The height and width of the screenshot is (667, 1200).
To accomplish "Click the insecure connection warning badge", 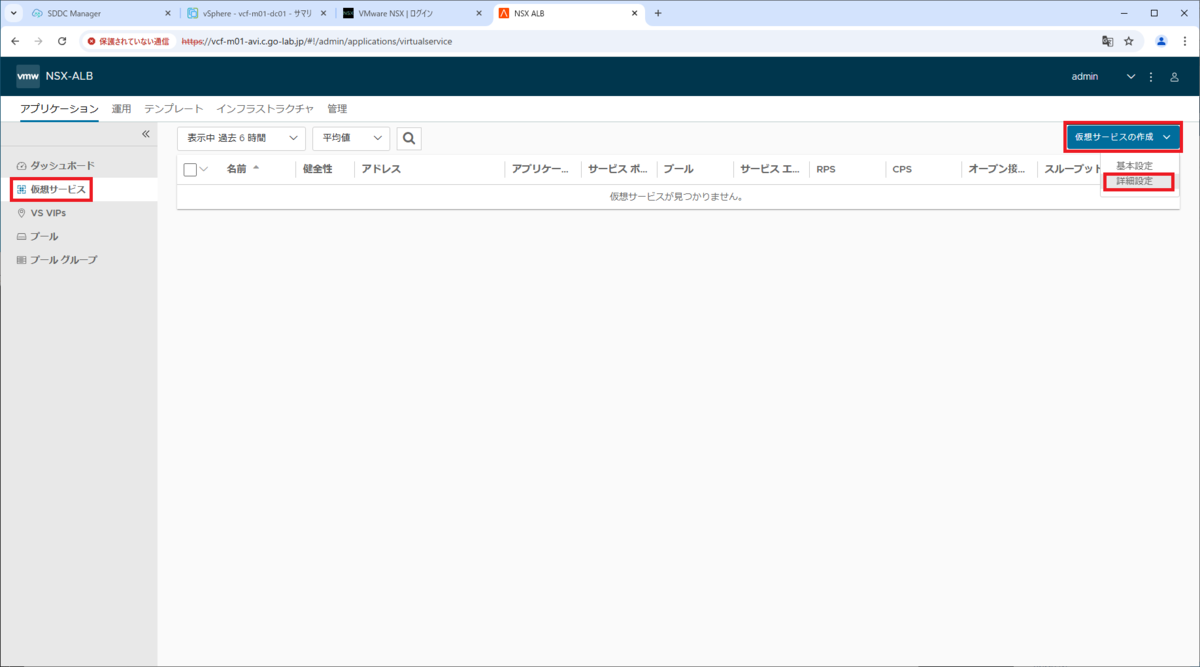I will (x=128, y=41).
